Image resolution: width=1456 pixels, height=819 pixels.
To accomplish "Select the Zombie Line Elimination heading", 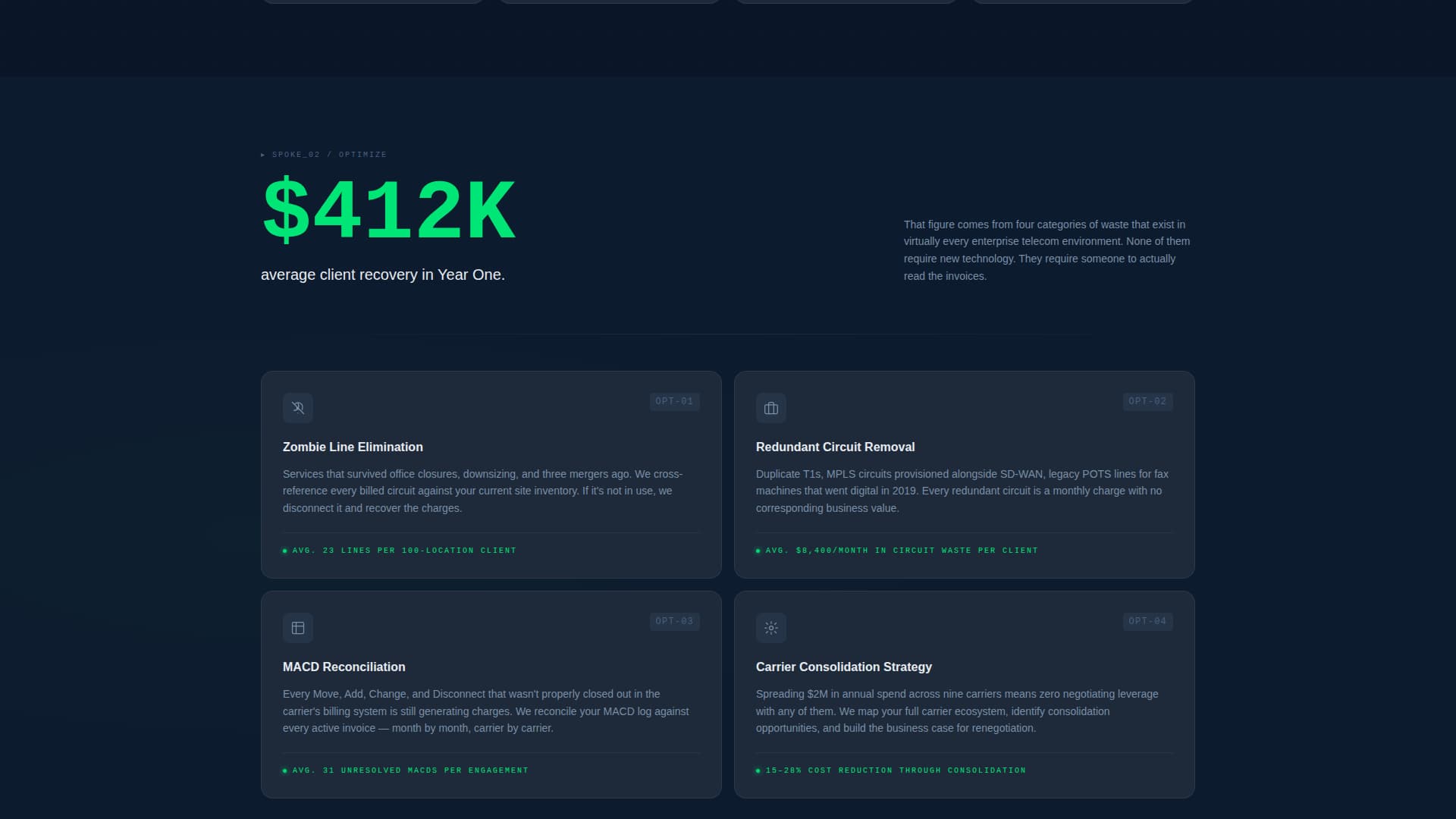I will 353,447.
